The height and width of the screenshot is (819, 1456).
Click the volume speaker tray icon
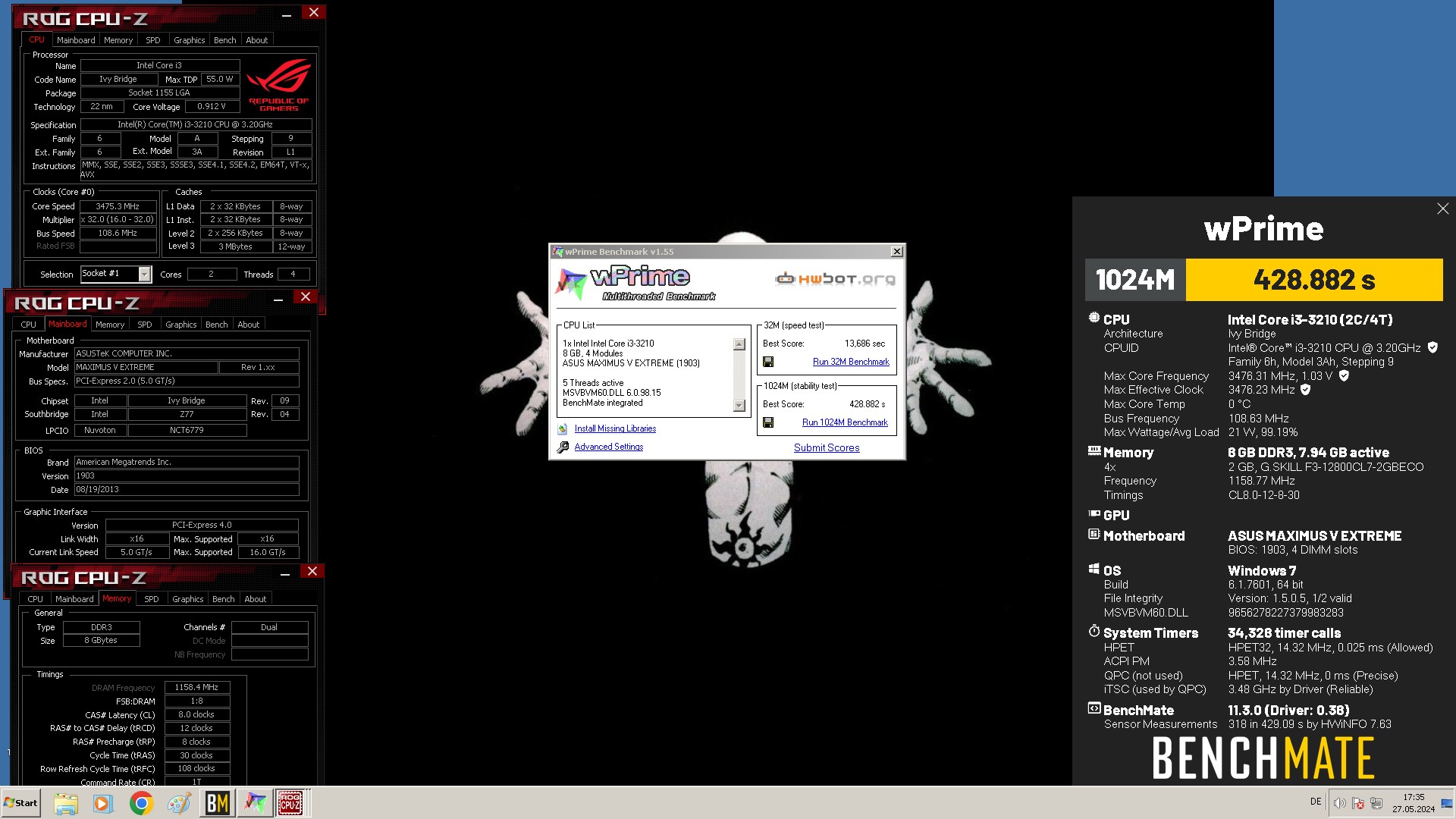coord(1339,803)
